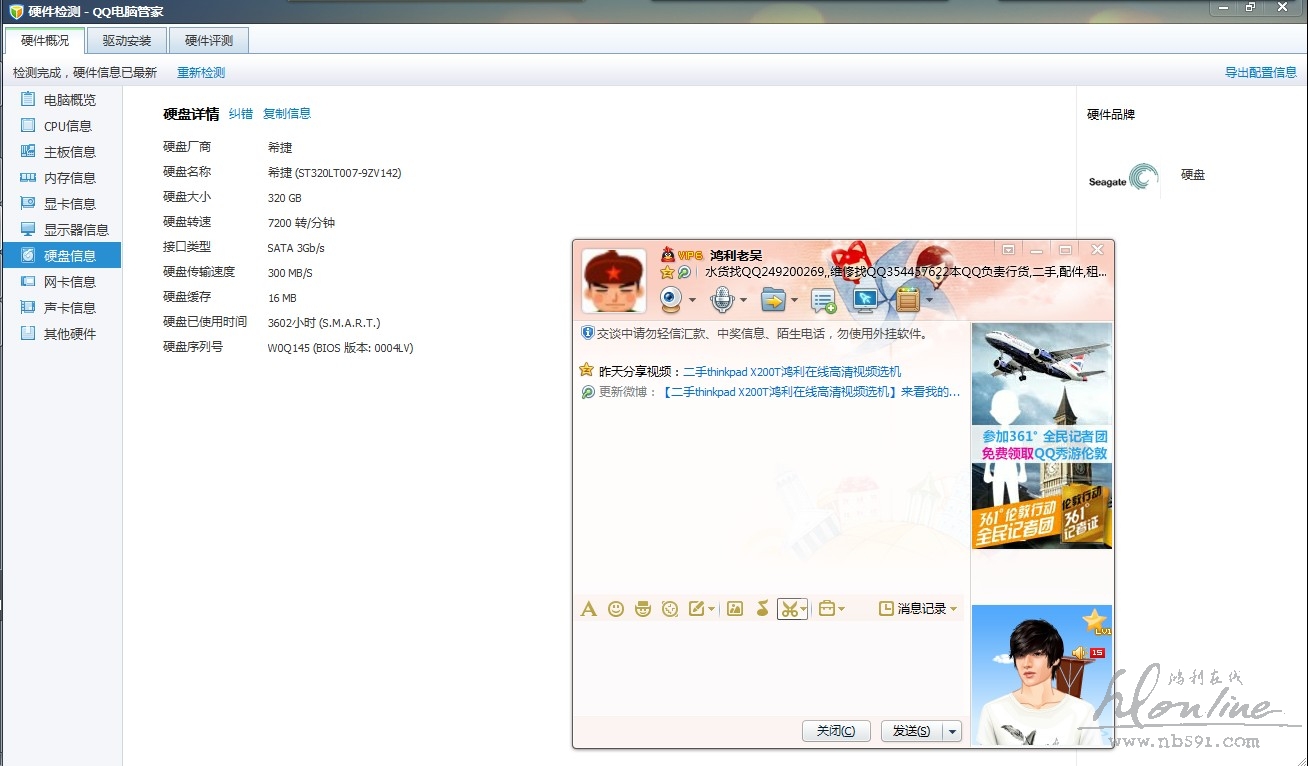Viewport: 1308px width, 766px height.
Task: Click the send picture icon
Action: point(735,608)
